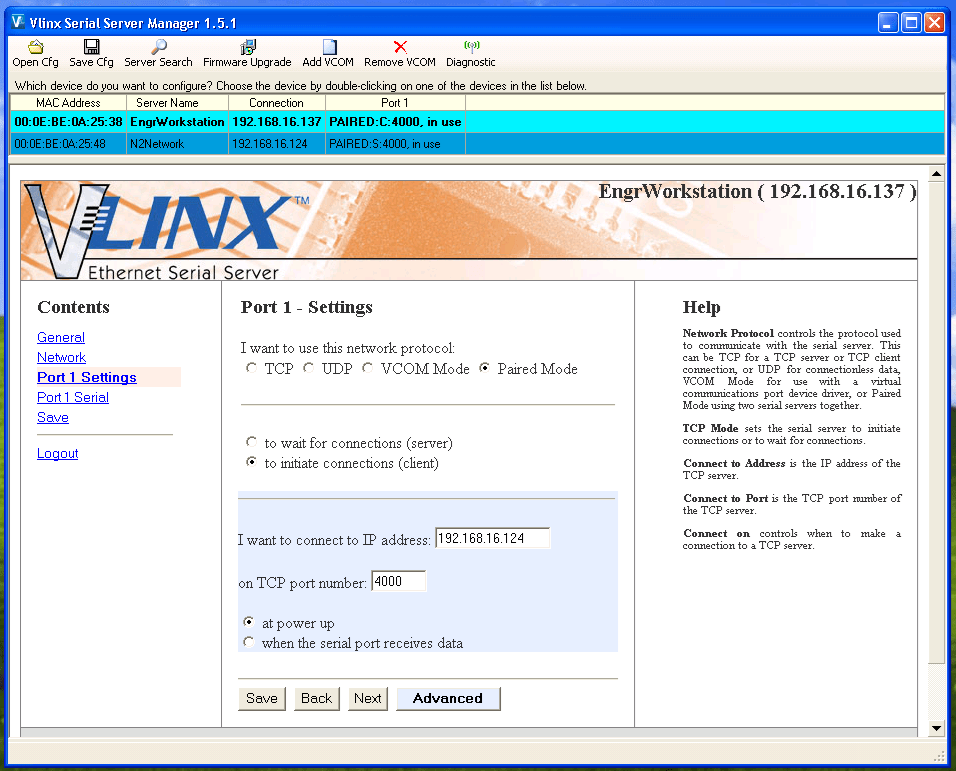
Task: Click the Back button
Action: pyautogui.click(x=316, y=698)
